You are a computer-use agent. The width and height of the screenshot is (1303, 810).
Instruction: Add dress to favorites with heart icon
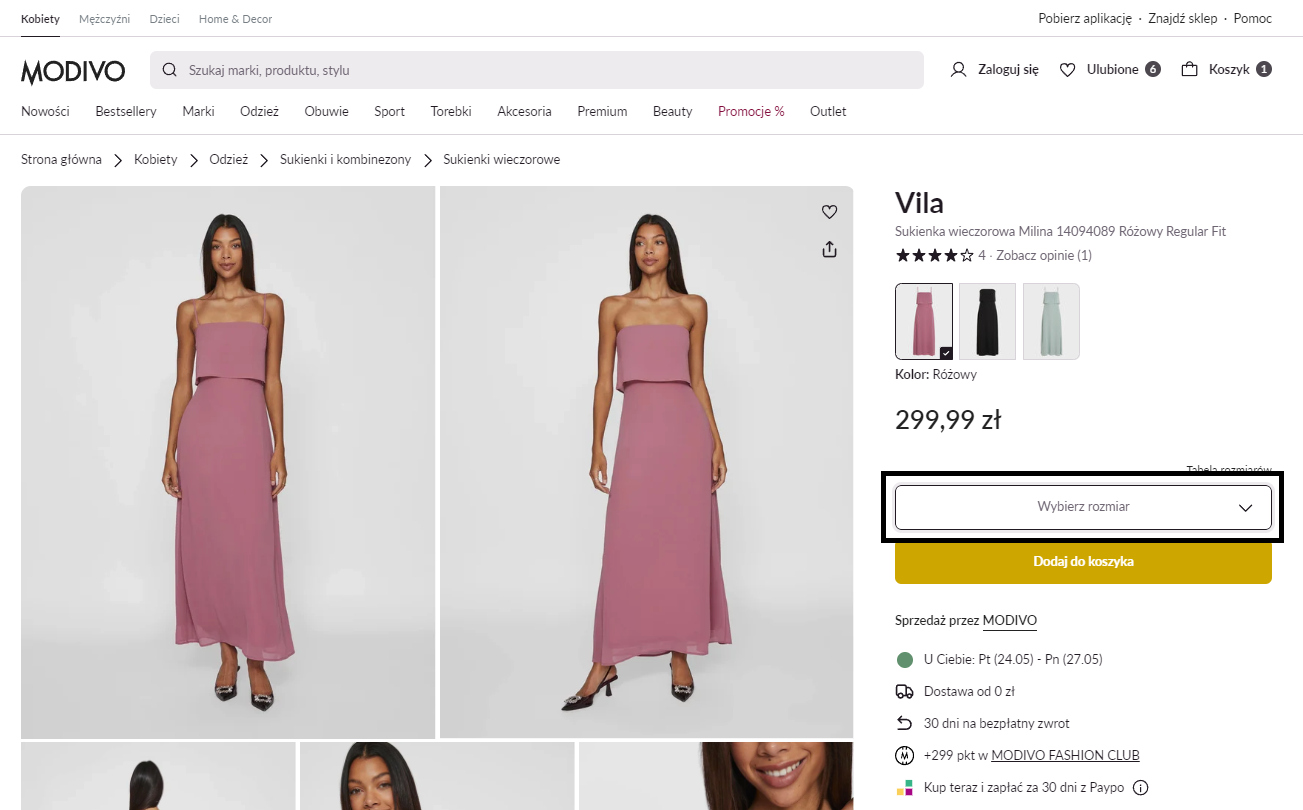tap(829, 212)
